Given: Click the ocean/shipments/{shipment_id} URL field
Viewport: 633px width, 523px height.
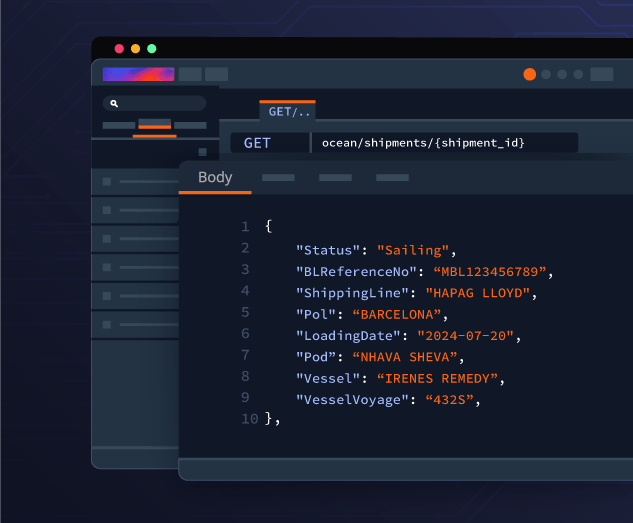Looking at the screenshot, I should point(444,143).
